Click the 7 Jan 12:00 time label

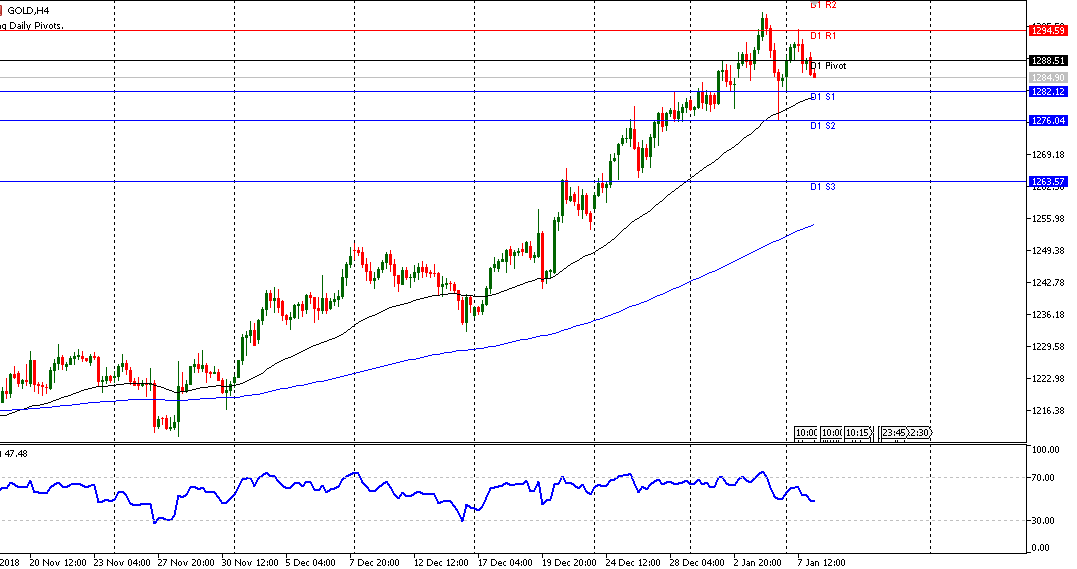820,561
